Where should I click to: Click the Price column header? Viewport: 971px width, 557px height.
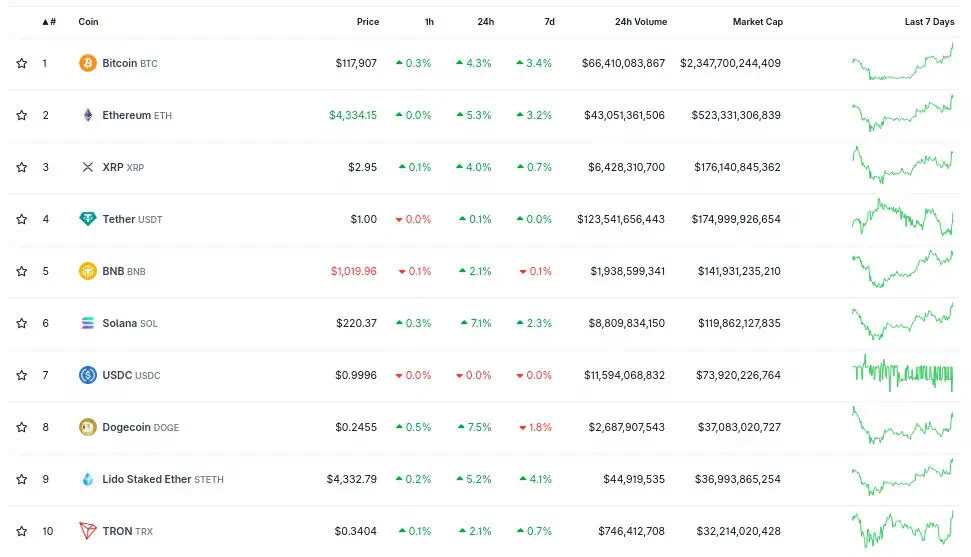click(x=367, y=22)
